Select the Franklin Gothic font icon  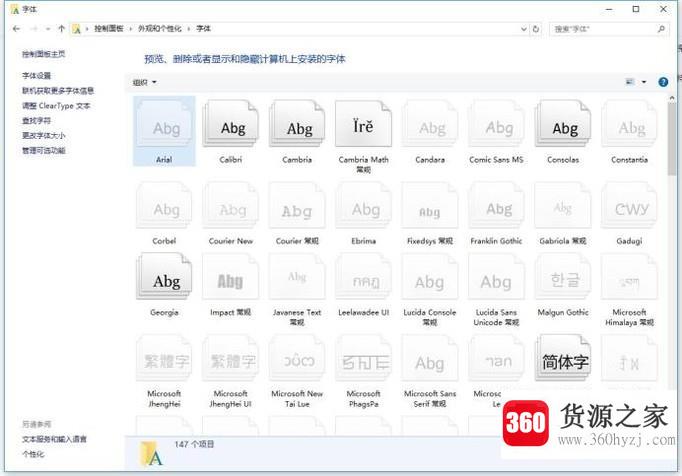(x=496, y=205)
